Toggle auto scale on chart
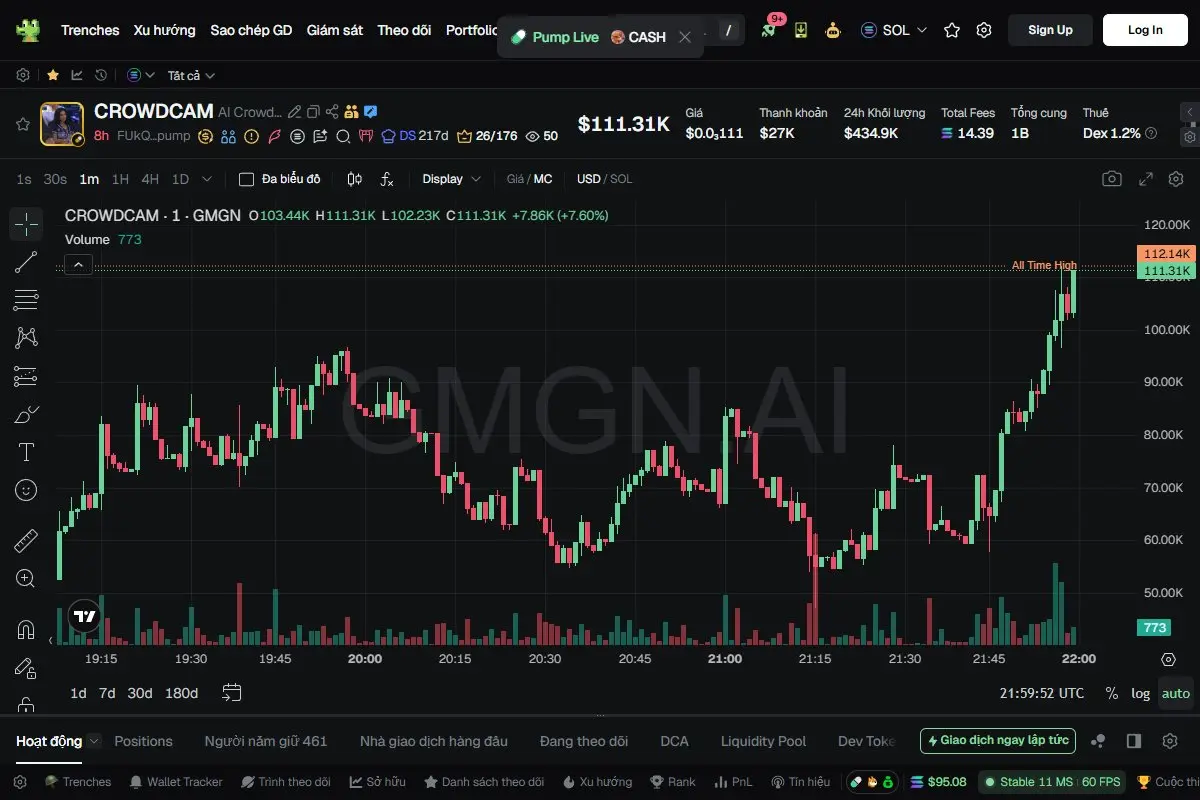 1176,693
